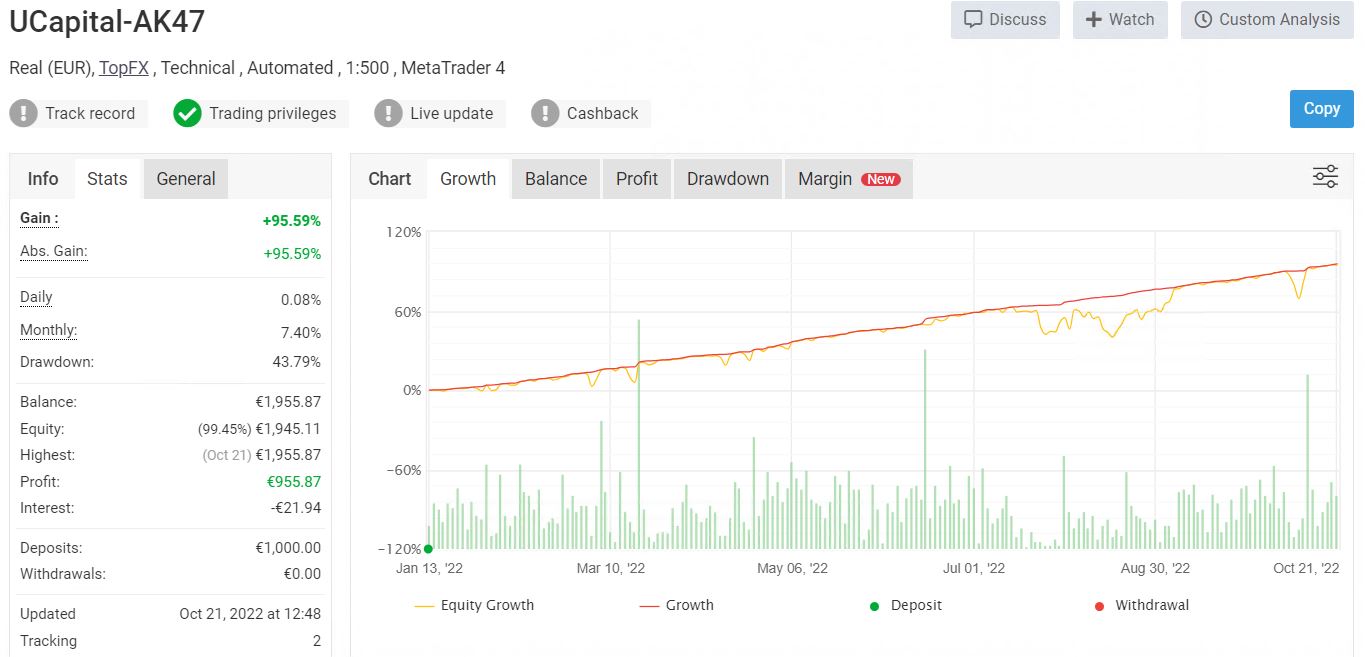This screenshot has width=1365, height=657.
Task: Click the green deposit marker on chart
Action: pyautogui.click(x=428, y=548)
